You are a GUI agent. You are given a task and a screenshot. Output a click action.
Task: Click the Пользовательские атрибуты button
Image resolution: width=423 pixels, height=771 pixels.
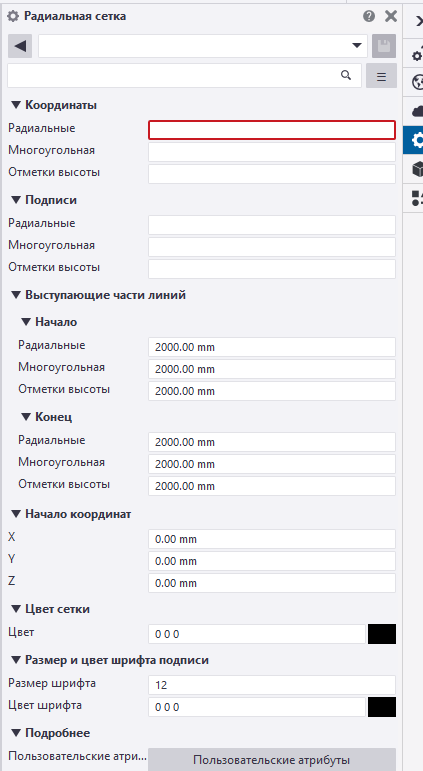tap(272, 760)
